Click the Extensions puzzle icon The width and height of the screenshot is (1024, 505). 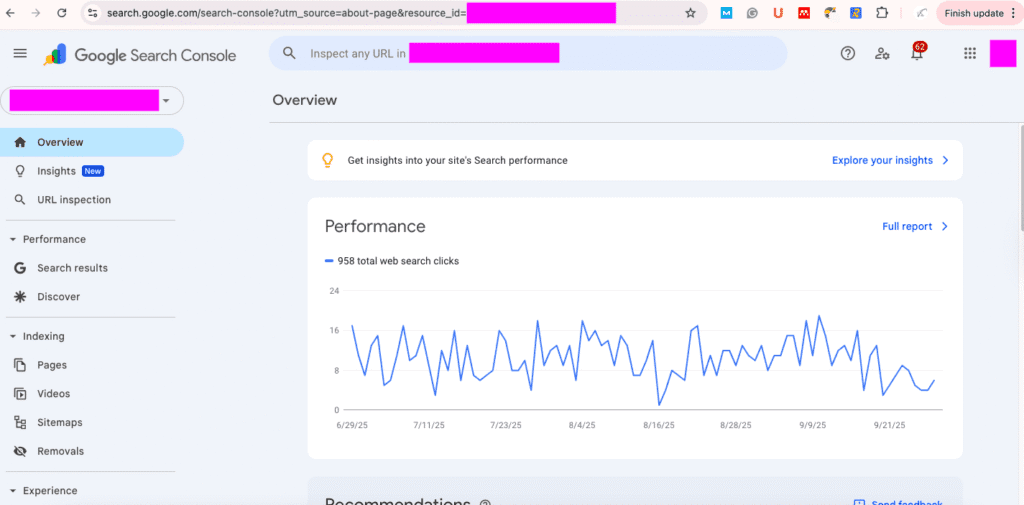pyautogui.click(x=882, y=13)
